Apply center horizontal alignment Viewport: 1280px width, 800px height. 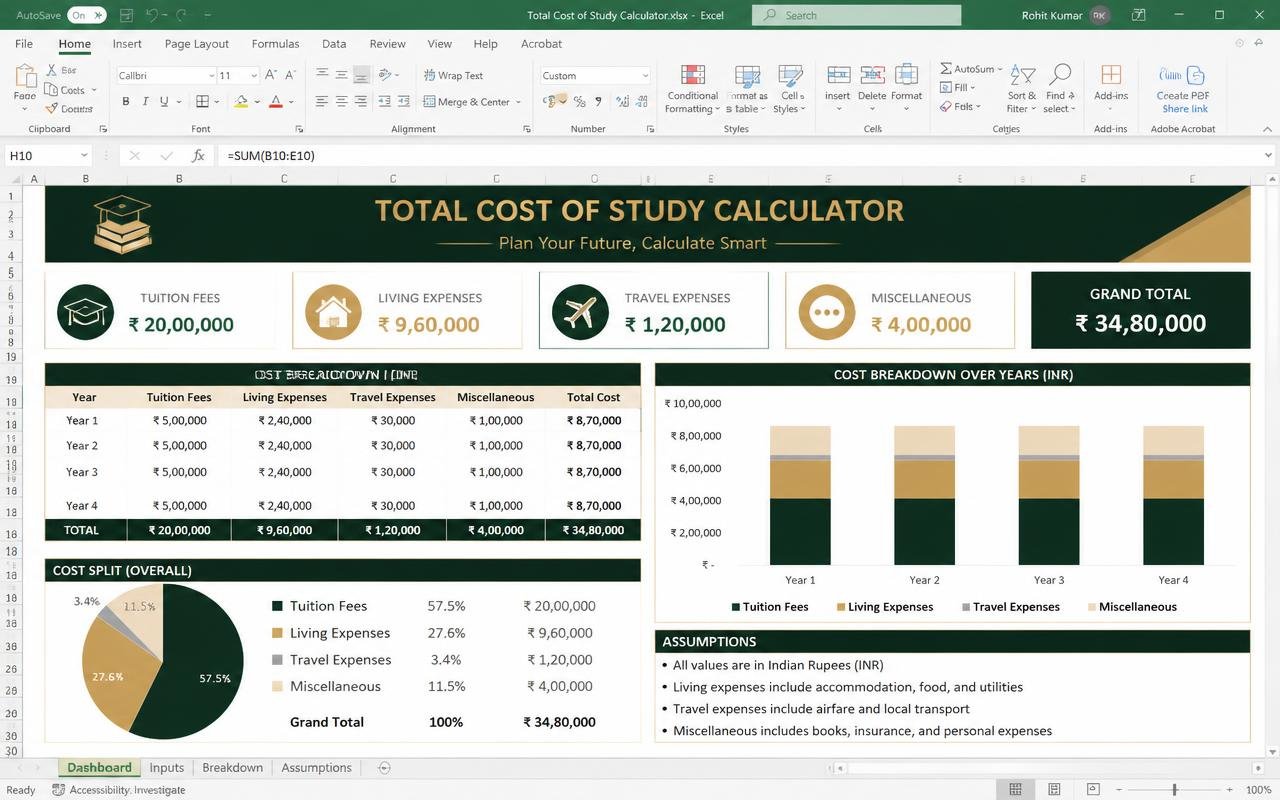(x=341, y=101)
